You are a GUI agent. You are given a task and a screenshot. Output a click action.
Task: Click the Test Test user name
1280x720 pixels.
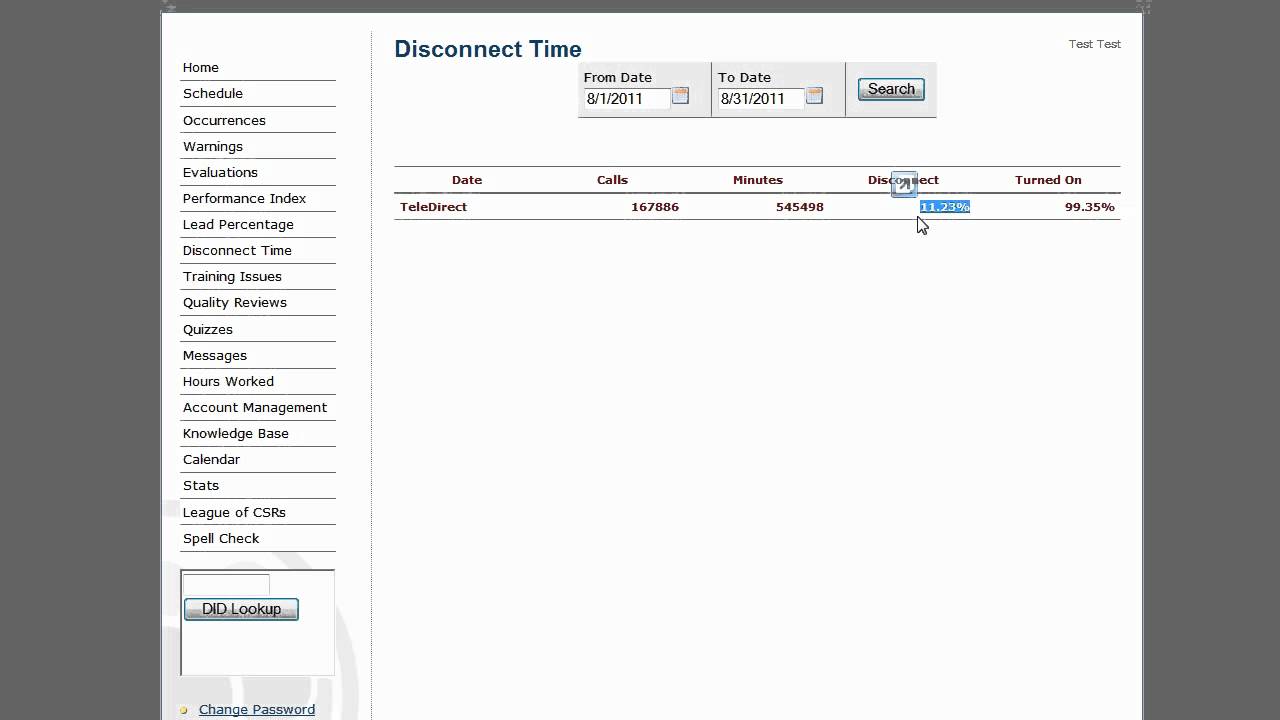(x=1095, y=44)
